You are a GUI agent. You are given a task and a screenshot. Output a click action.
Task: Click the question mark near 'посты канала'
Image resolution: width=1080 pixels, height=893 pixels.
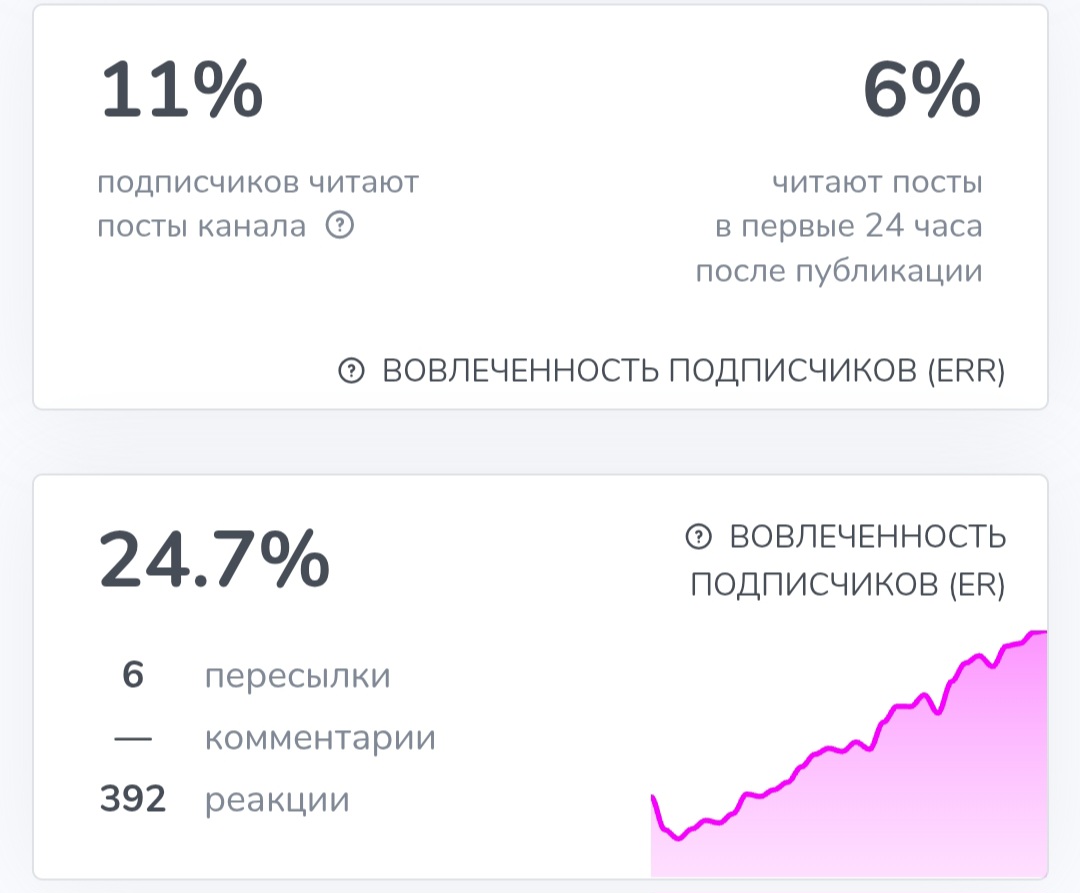[341, 226]
